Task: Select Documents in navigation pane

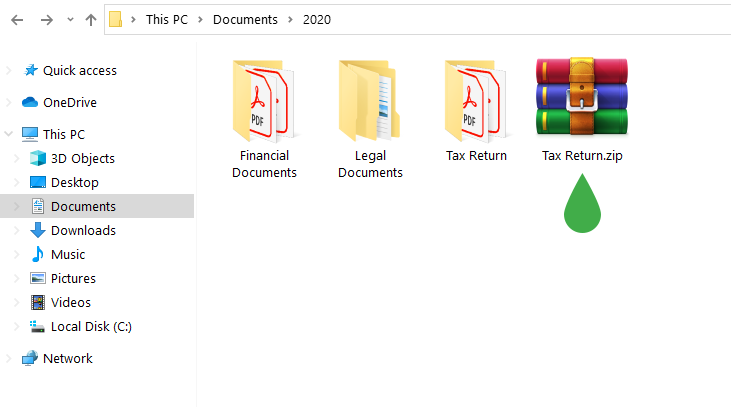Action: click(83, 207)
